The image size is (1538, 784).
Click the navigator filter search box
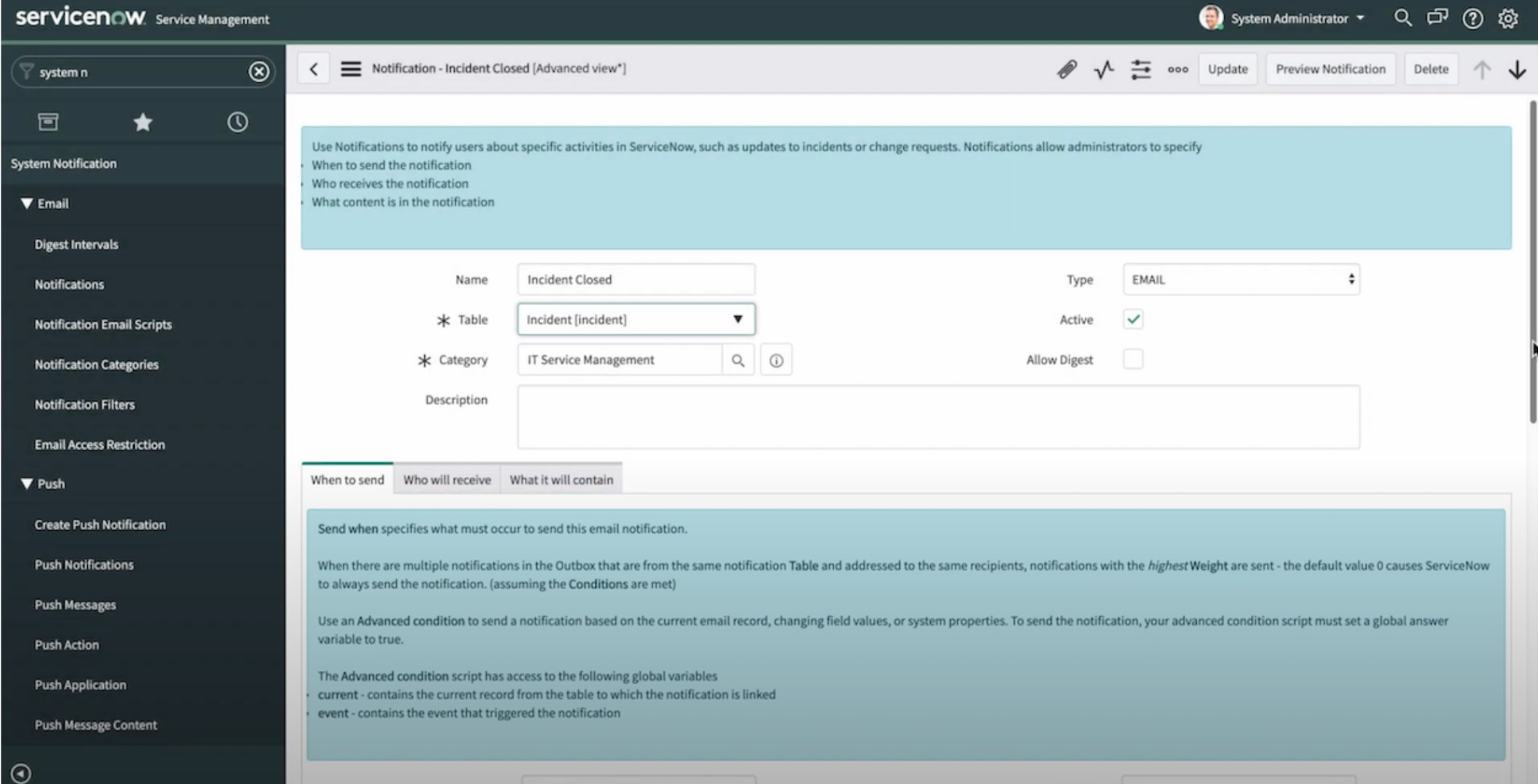[x=143, y=72]
